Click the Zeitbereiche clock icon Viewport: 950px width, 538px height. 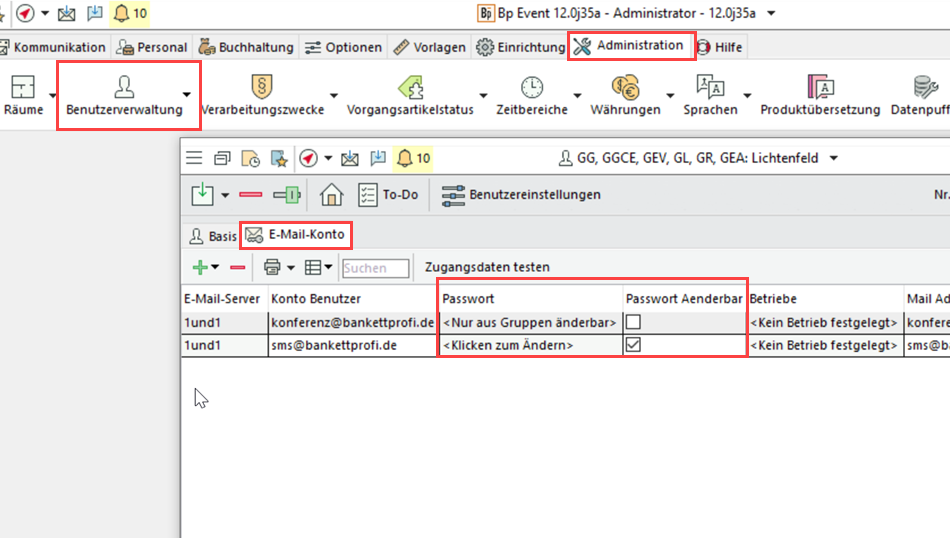tap(531, 87)
